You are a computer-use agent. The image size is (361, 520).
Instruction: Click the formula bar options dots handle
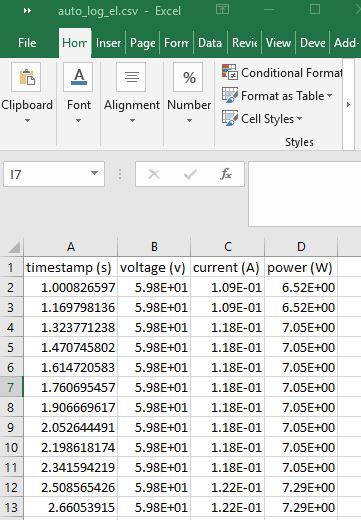[120, 174]
